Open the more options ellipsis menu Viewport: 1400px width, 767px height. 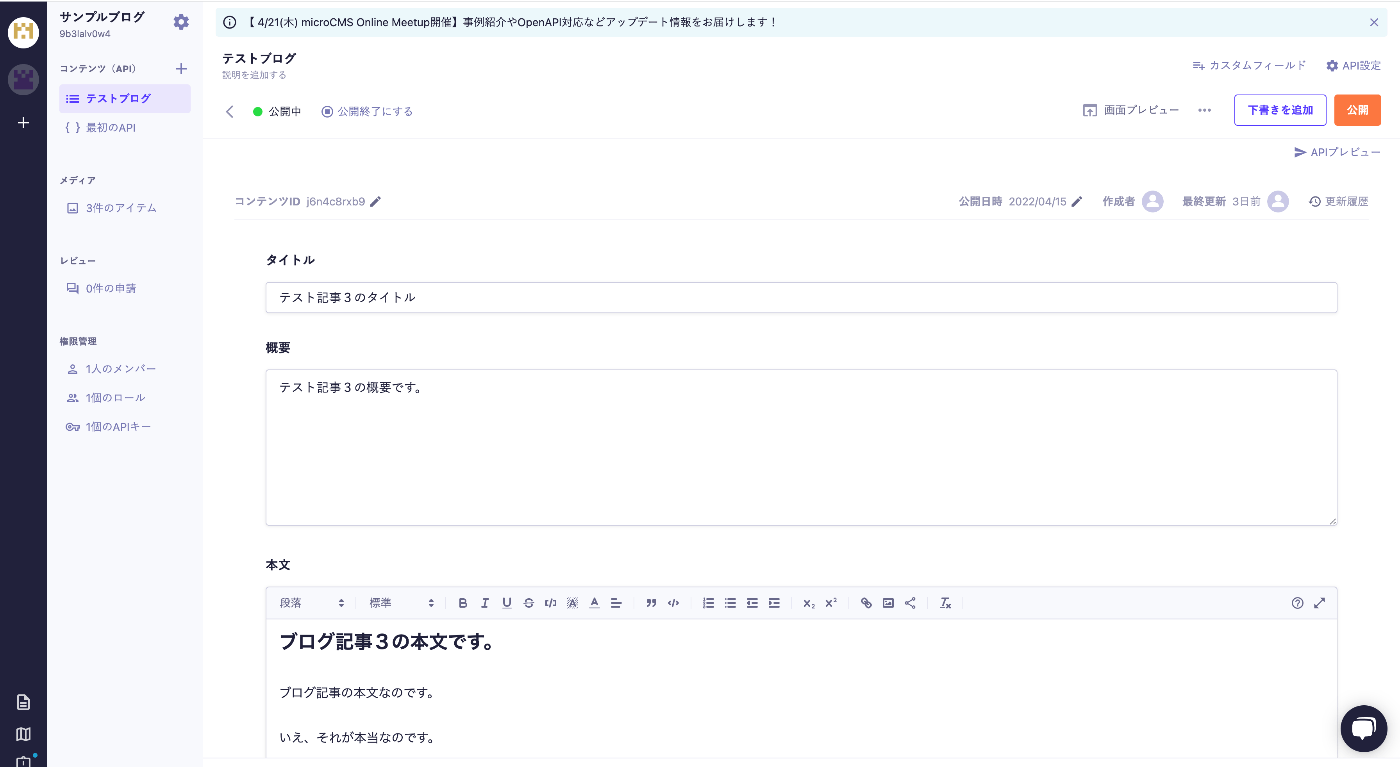(1204, 111)
